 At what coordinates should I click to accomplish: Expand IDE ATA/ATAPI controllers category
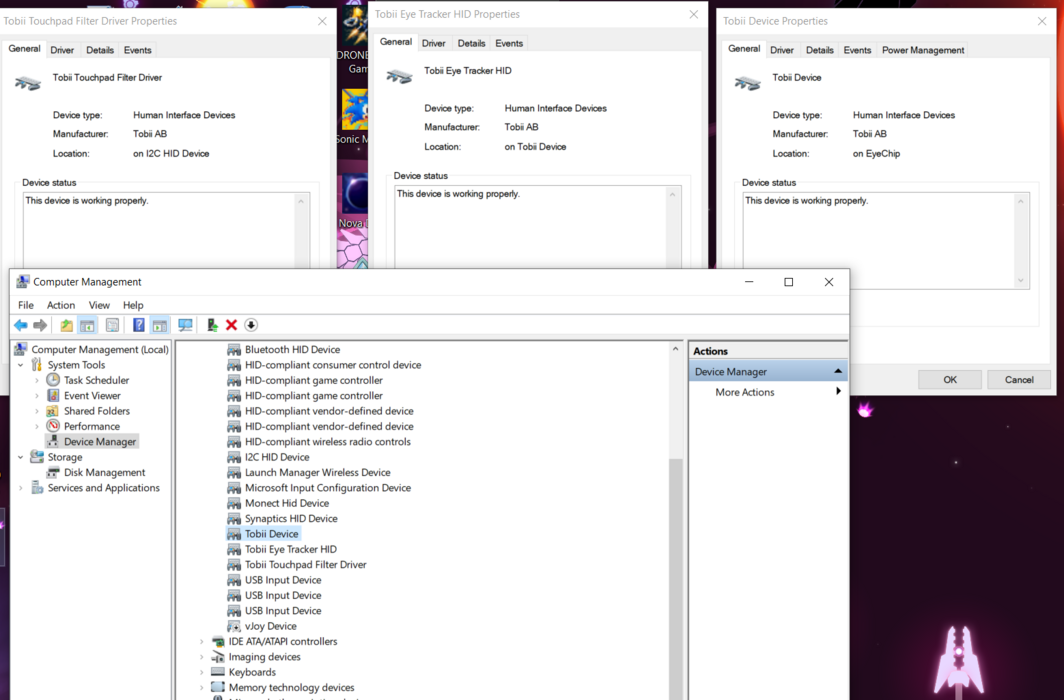click(x=202, y=642)
